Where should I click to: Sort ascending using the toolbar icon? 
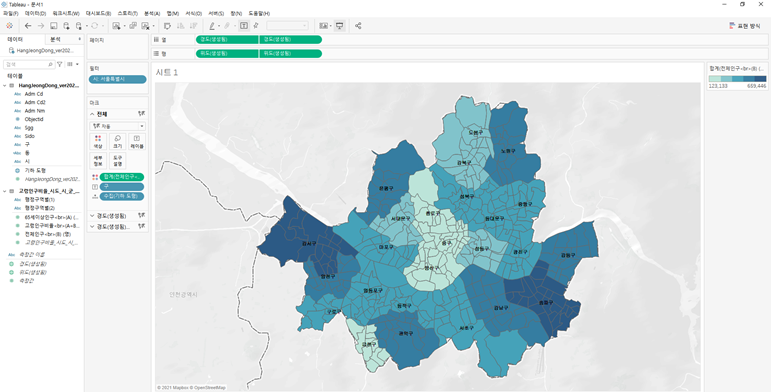click(x=180, y=26)
